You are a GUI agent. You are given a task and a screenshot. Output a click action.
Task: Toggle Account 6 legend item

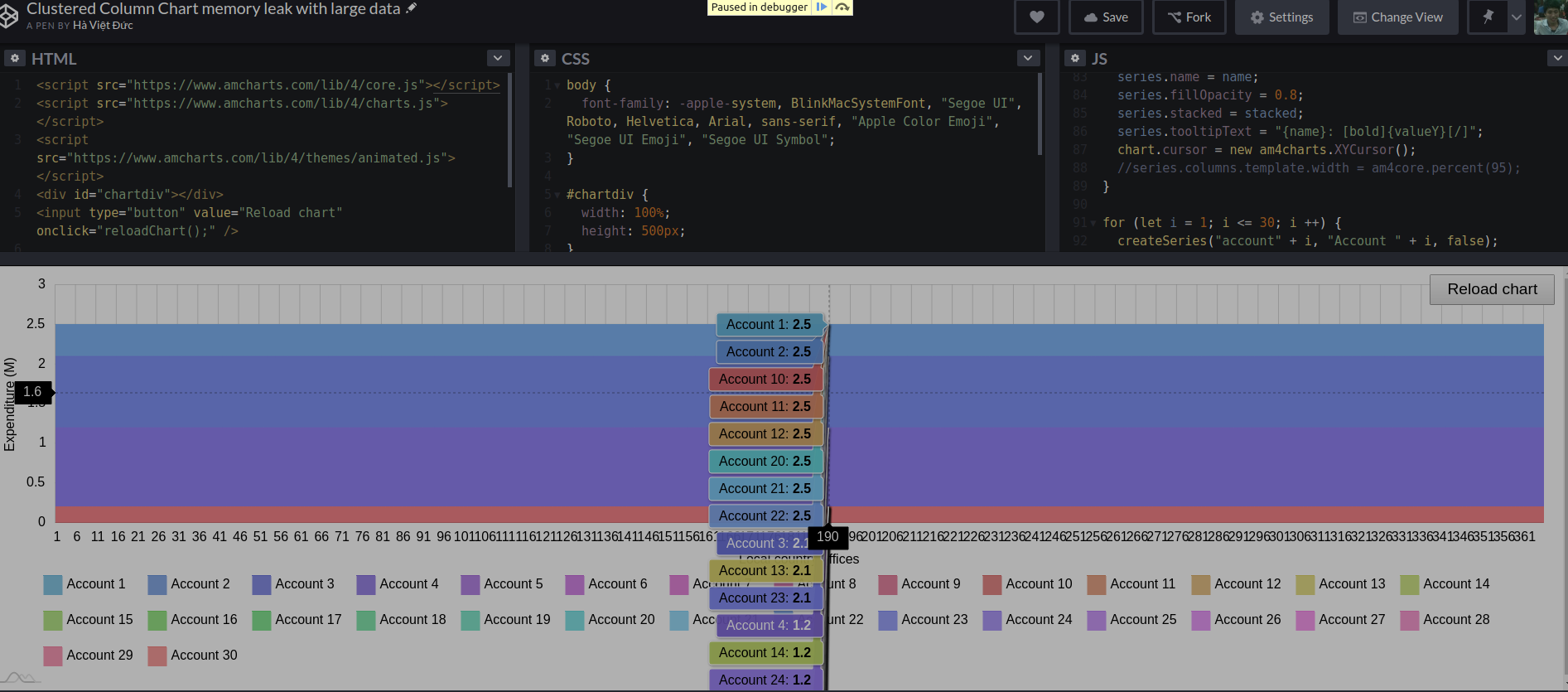tap(606, 584)
